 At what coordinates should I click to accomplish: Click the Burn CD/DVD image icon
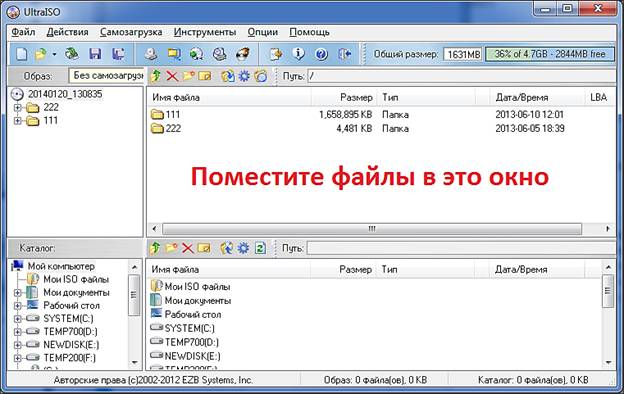[x=242, y=53]
